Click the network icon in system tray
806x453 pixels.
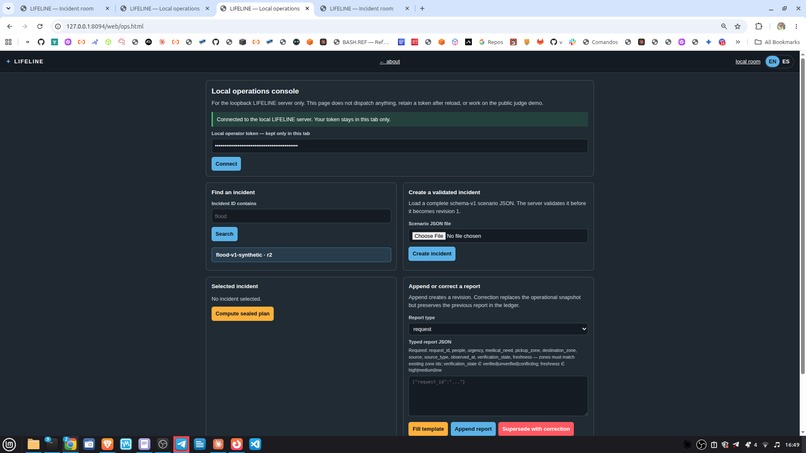pos(765,445)
